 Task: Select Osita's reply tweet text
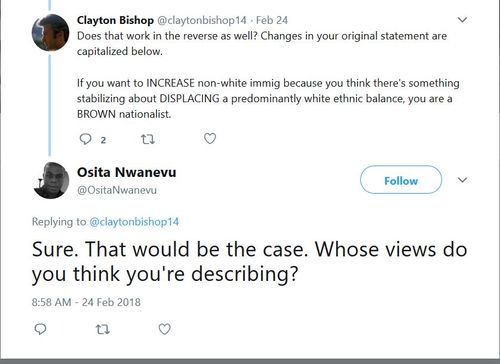point(249,262)
